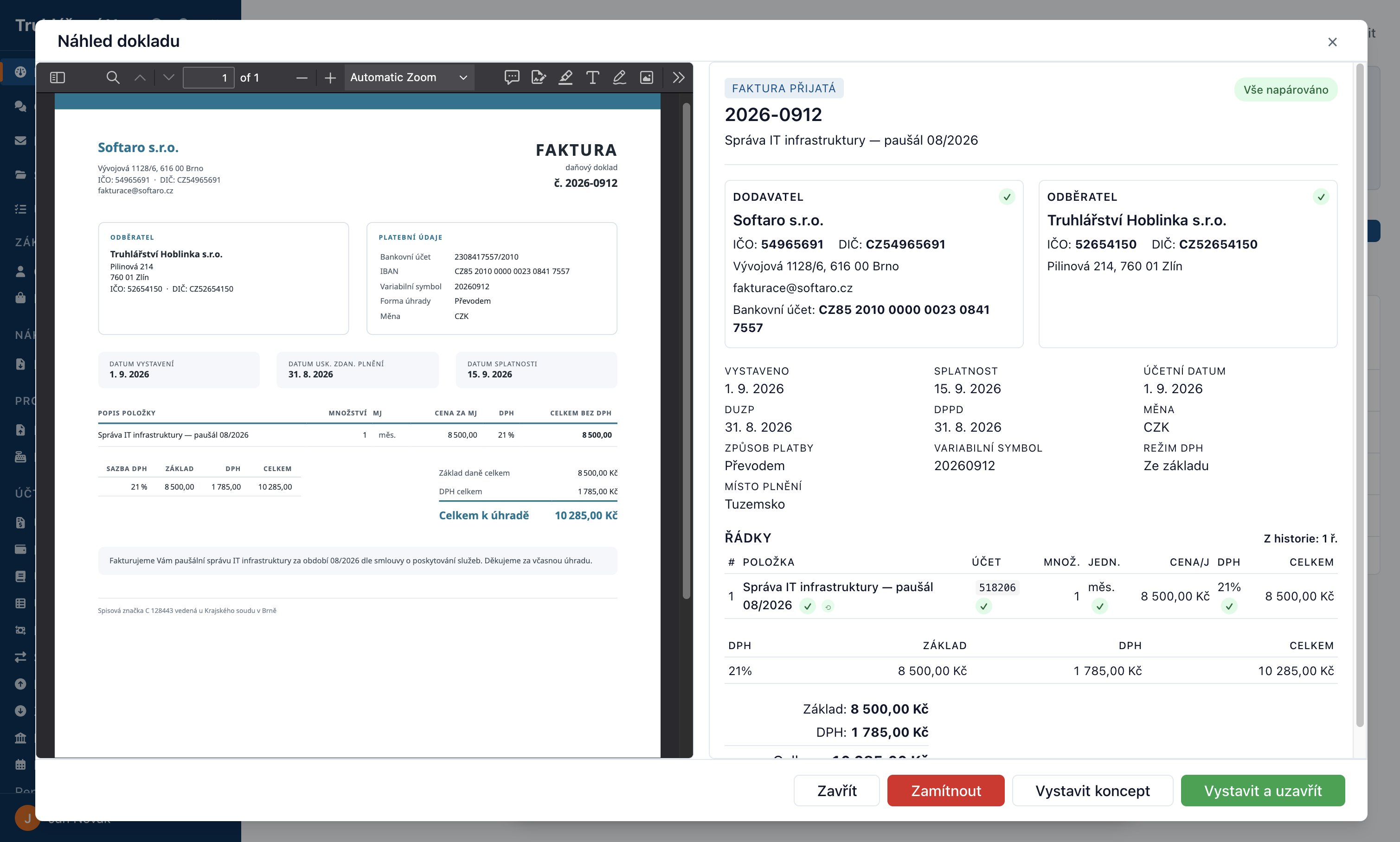Expand the PDF toolbar's secondary tools

679,77
